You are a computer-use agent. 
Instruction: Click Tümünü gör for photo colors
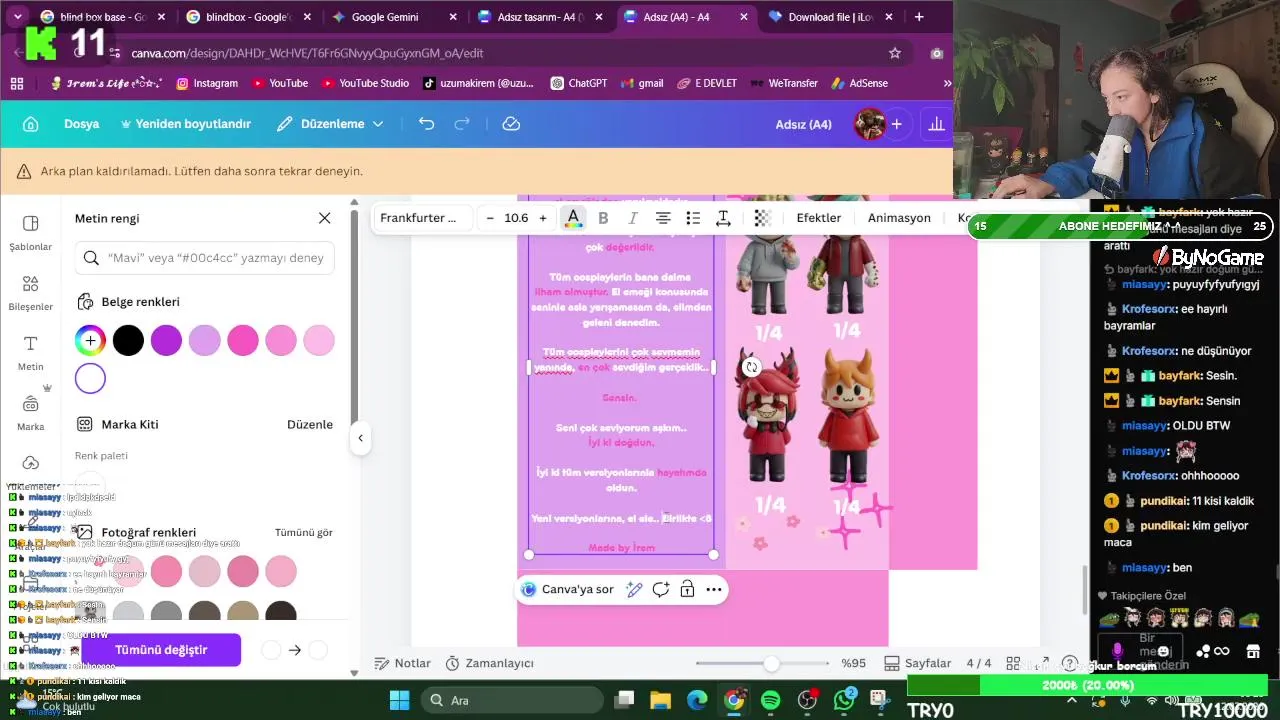pyautogui.click(x=304, y=533)
